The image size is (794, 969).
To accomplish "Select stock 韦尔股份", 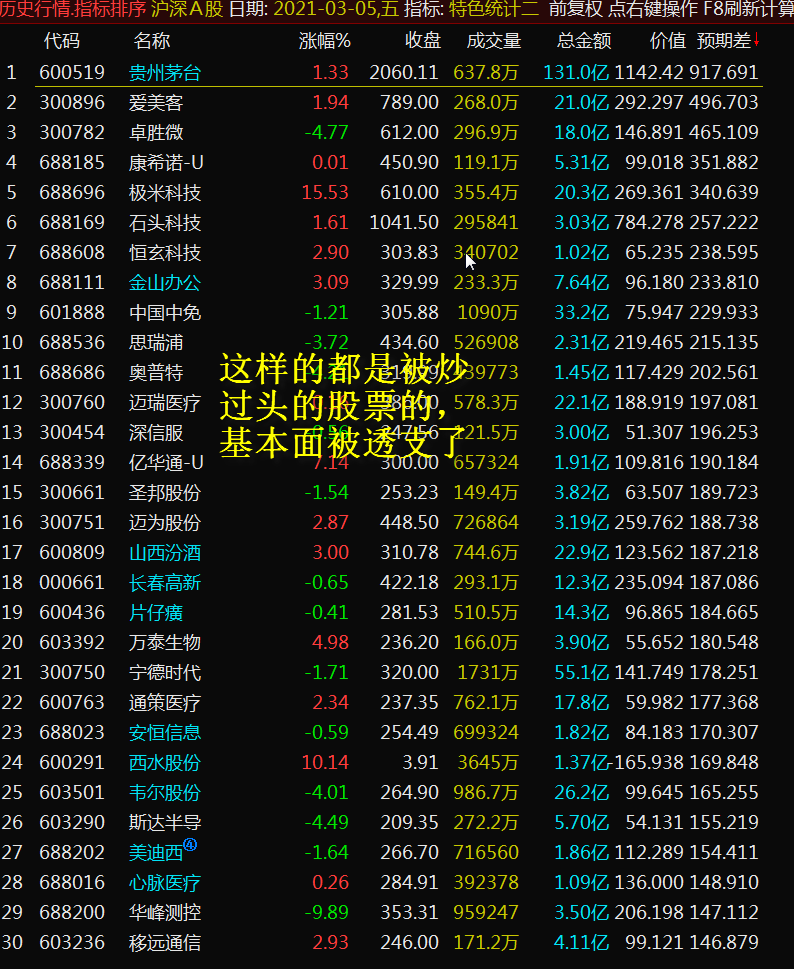I will (165, 792).
